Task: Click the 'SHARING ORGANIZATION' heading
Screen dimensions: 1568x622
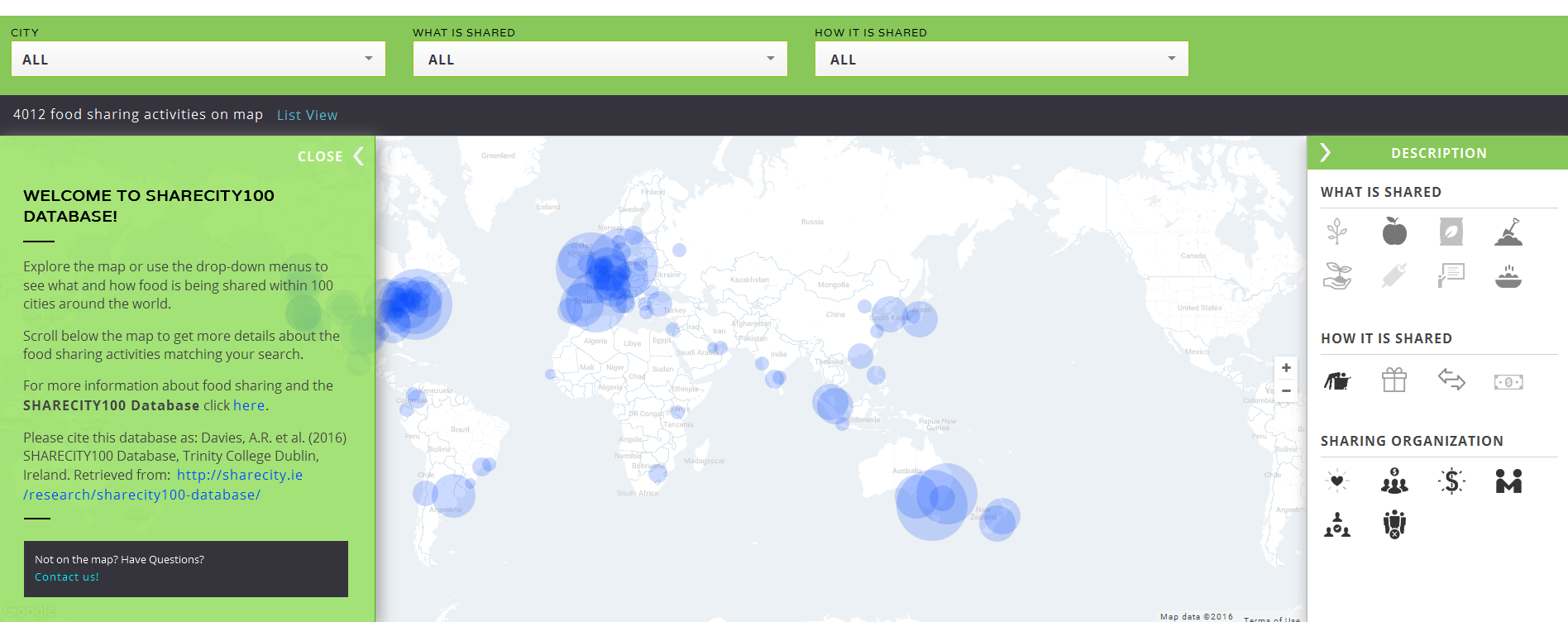Action: point(1412,441)
